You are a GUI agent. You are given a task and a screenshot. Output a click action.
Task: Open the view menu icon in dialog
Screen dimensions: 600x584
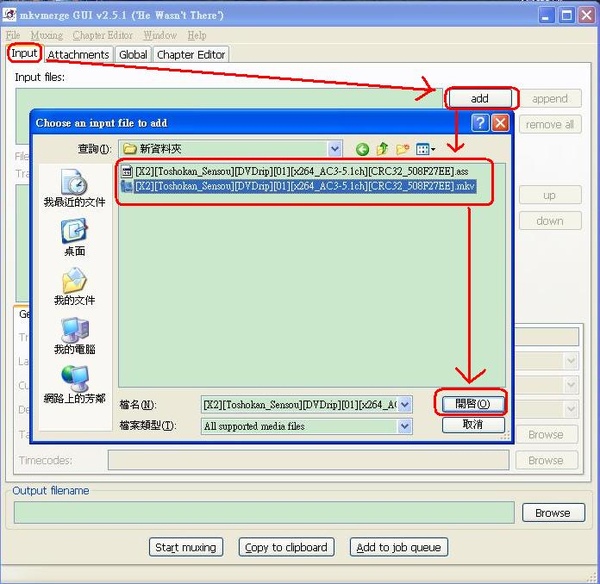click(x=426, y=149)
